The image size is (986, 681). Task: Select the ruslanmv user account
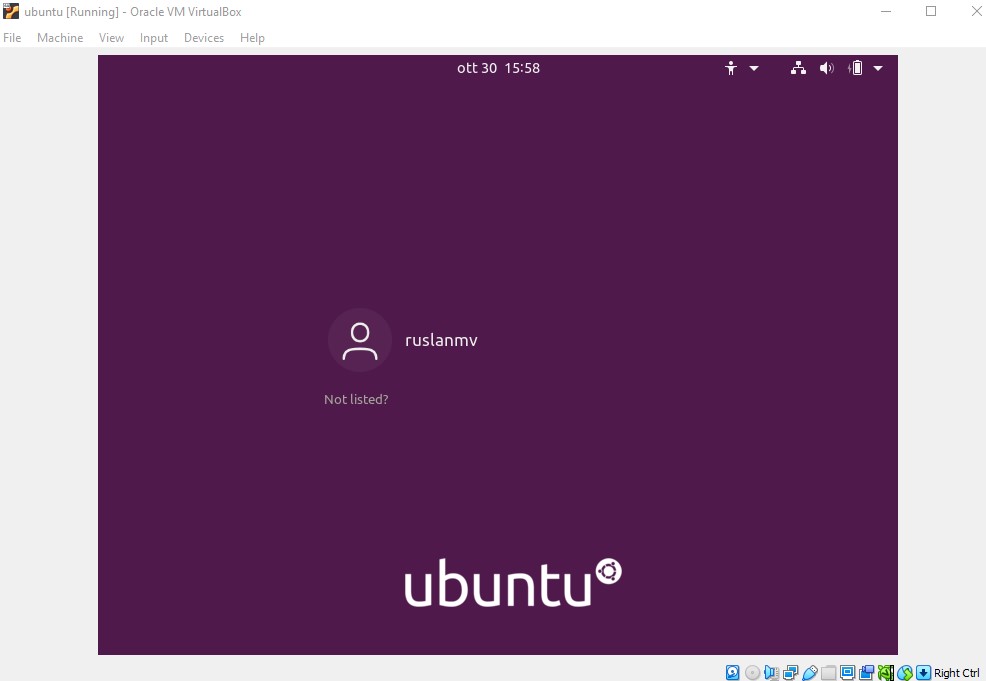click(441, 340)
